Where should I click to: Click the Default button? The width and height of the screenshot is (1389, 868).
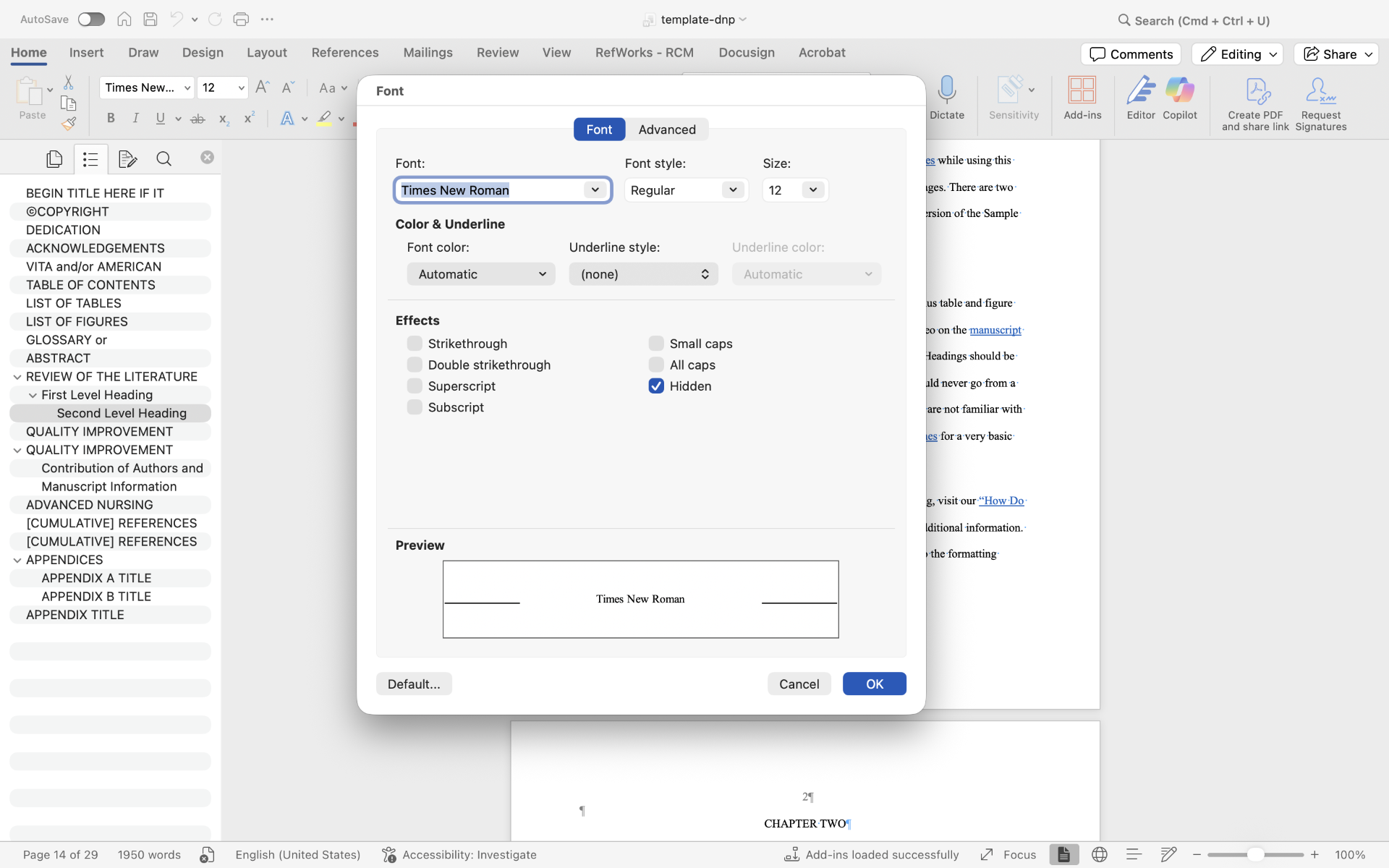(x=413, y=684)
